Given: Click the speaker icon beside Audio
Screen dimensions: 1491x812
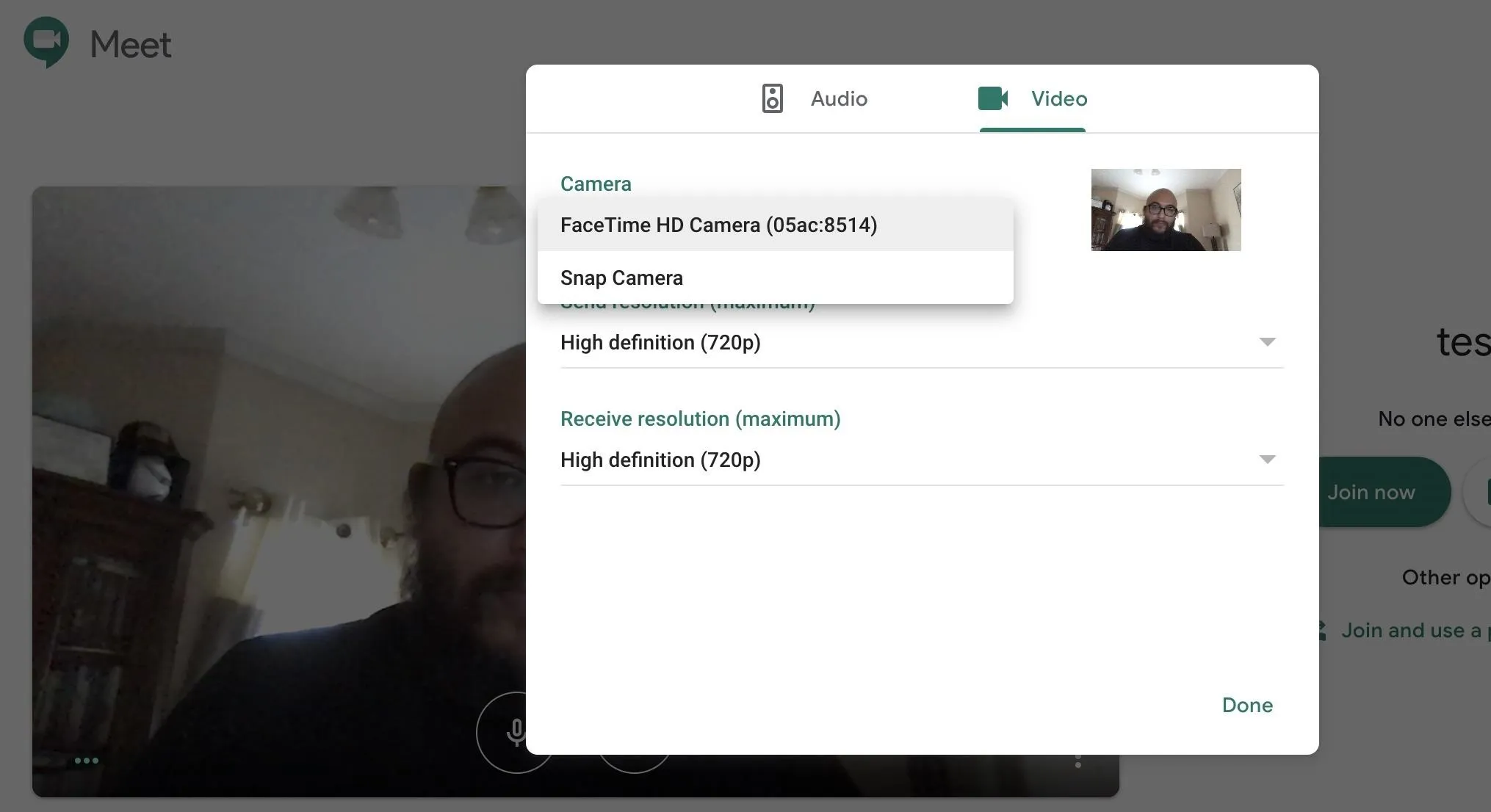Looking at the screenshot, I should 772,98.
